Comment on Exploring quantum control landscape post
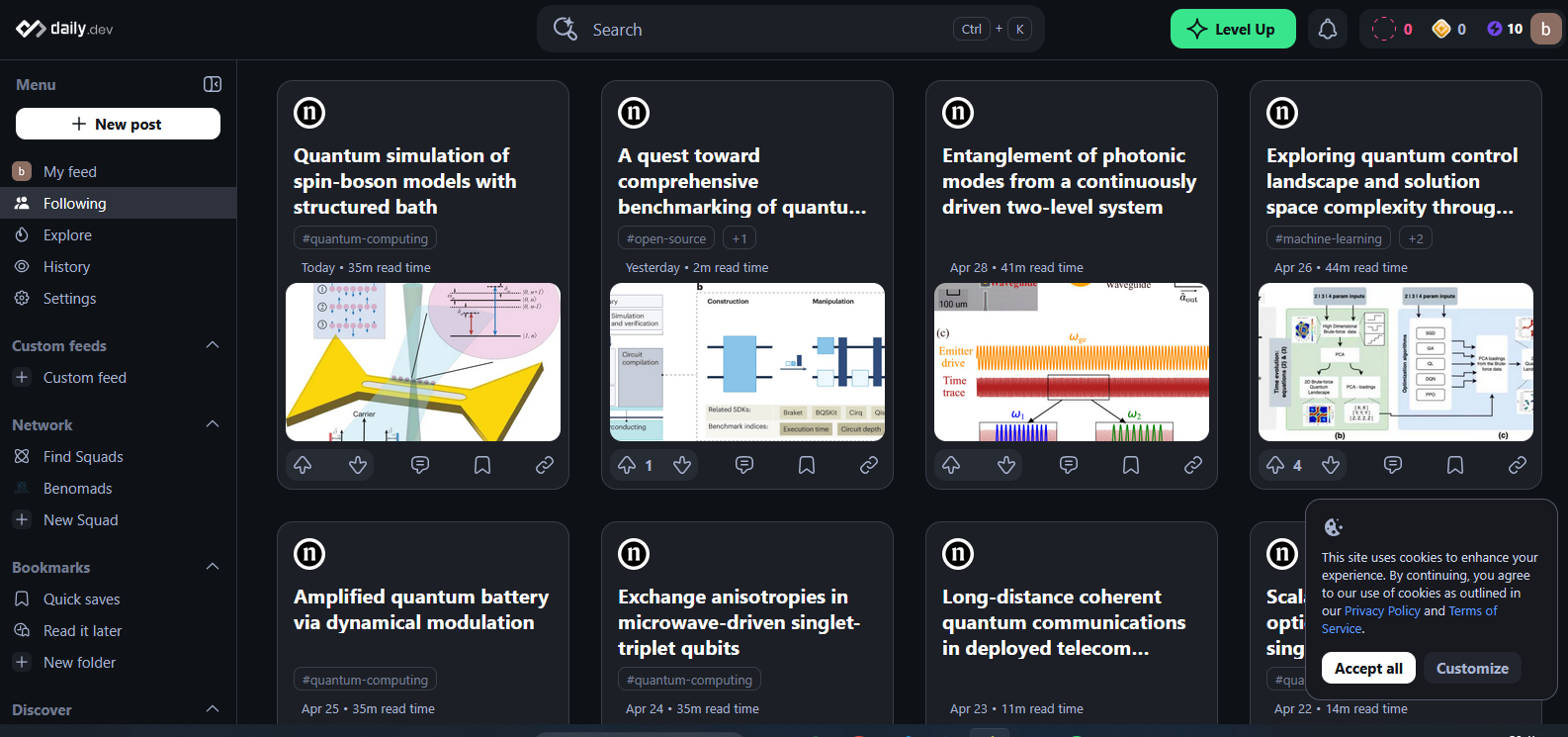This screenshot has width=1568, height=737. pyautogui.click(x=1393, y=465)
